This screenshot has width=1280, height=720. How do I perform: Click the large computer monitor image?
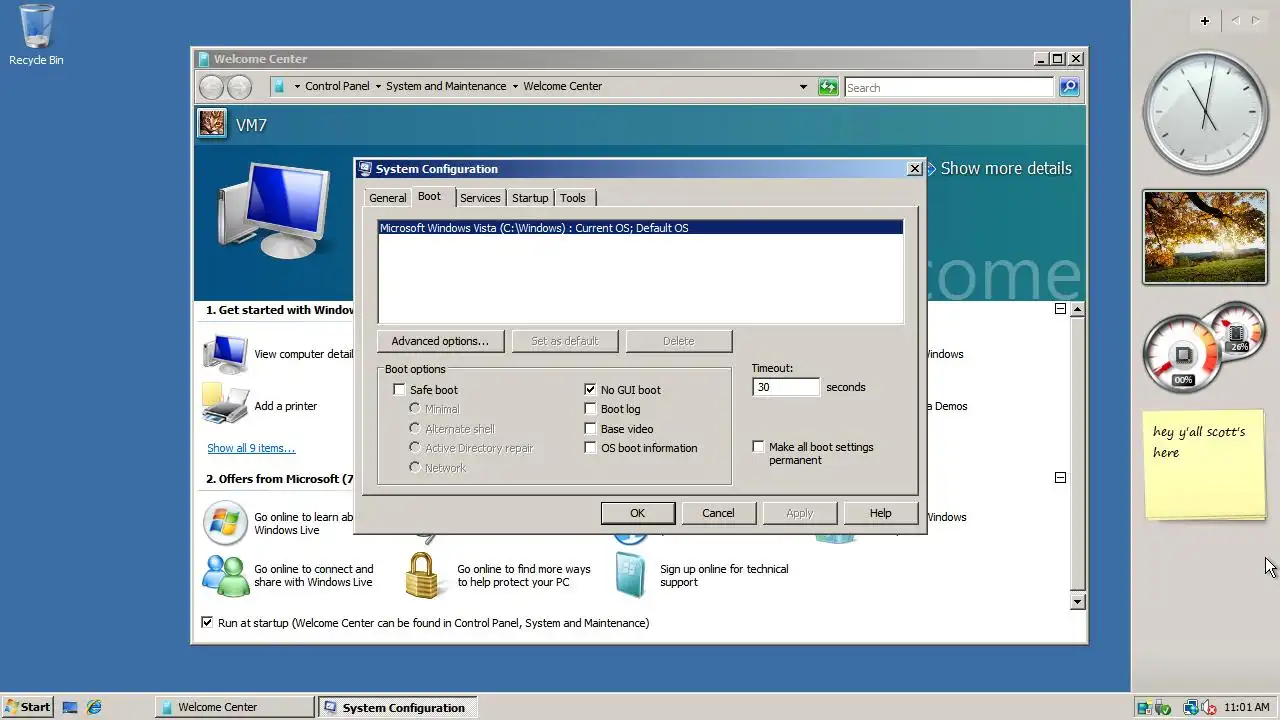273,210
